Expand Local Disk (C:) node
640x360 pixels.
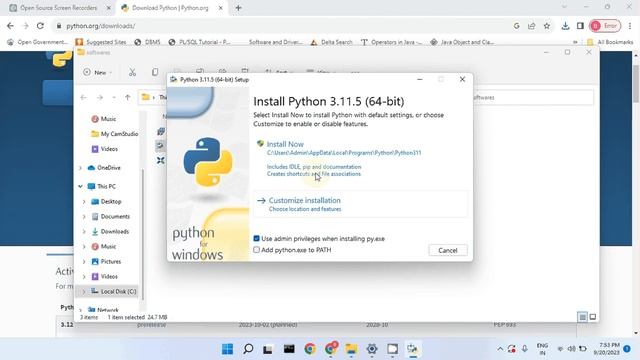(x=84, y=291)
